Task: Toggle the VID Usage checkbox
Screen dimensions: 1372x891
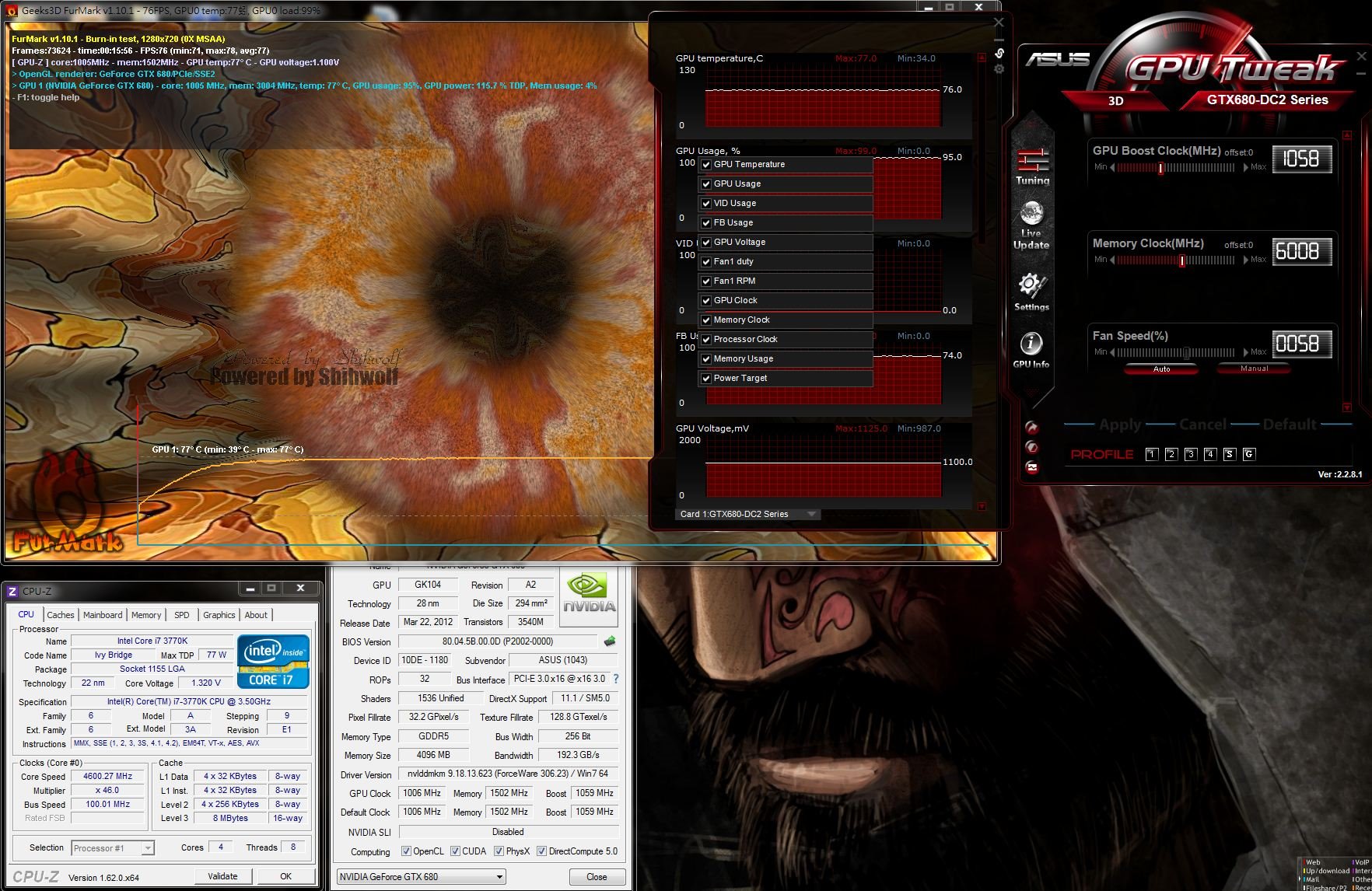Action: [x=706, y=204]
